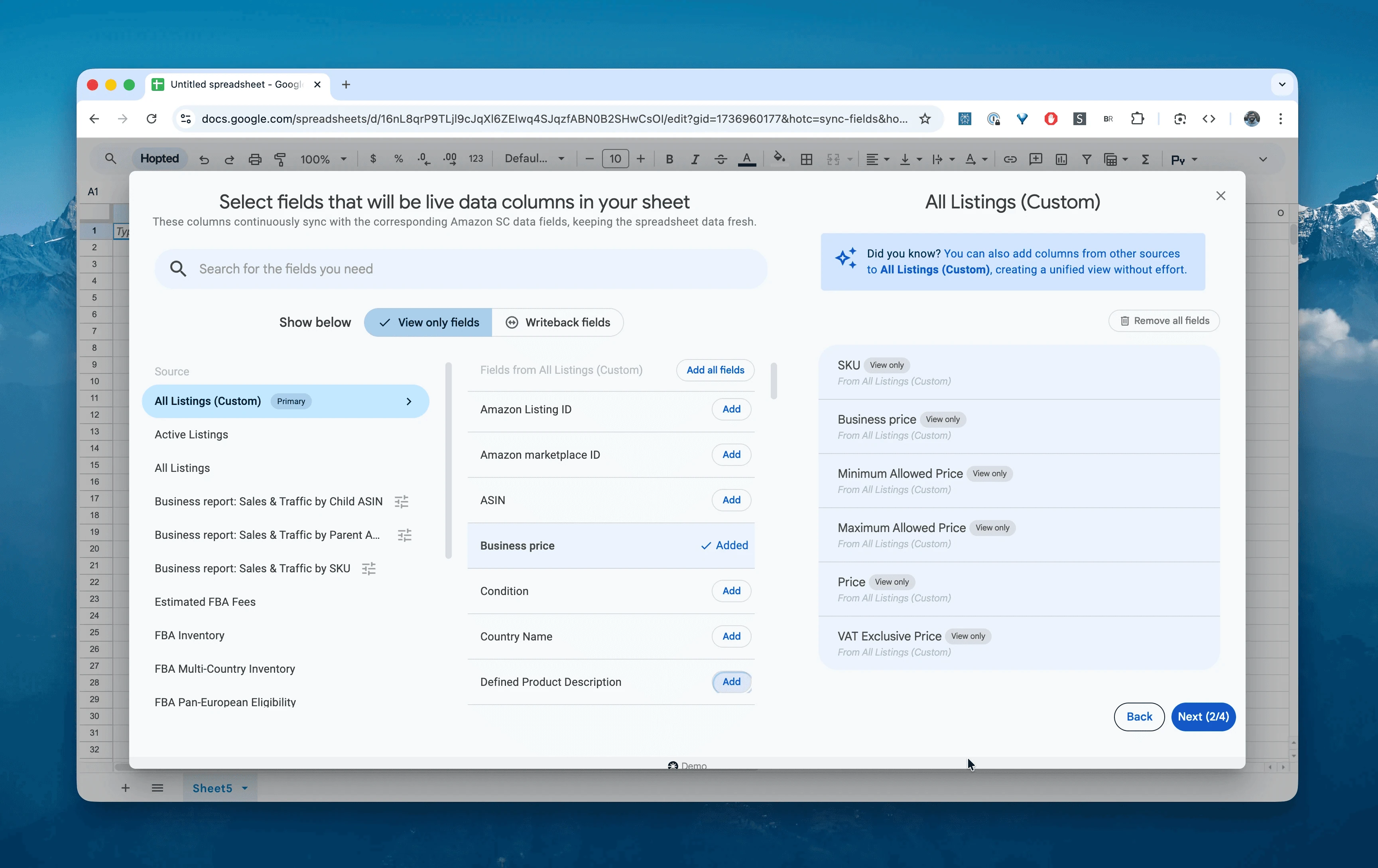Open the Chrome extensions puzzle icon
1378x868 pixels.
click(1137, 119)
